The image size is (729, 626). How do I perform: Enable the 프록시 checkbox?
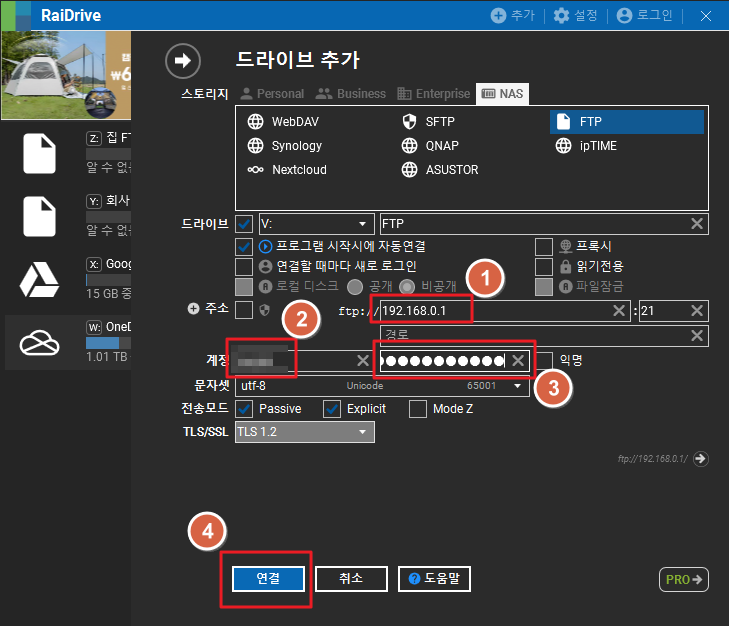(x=543, y=246)
